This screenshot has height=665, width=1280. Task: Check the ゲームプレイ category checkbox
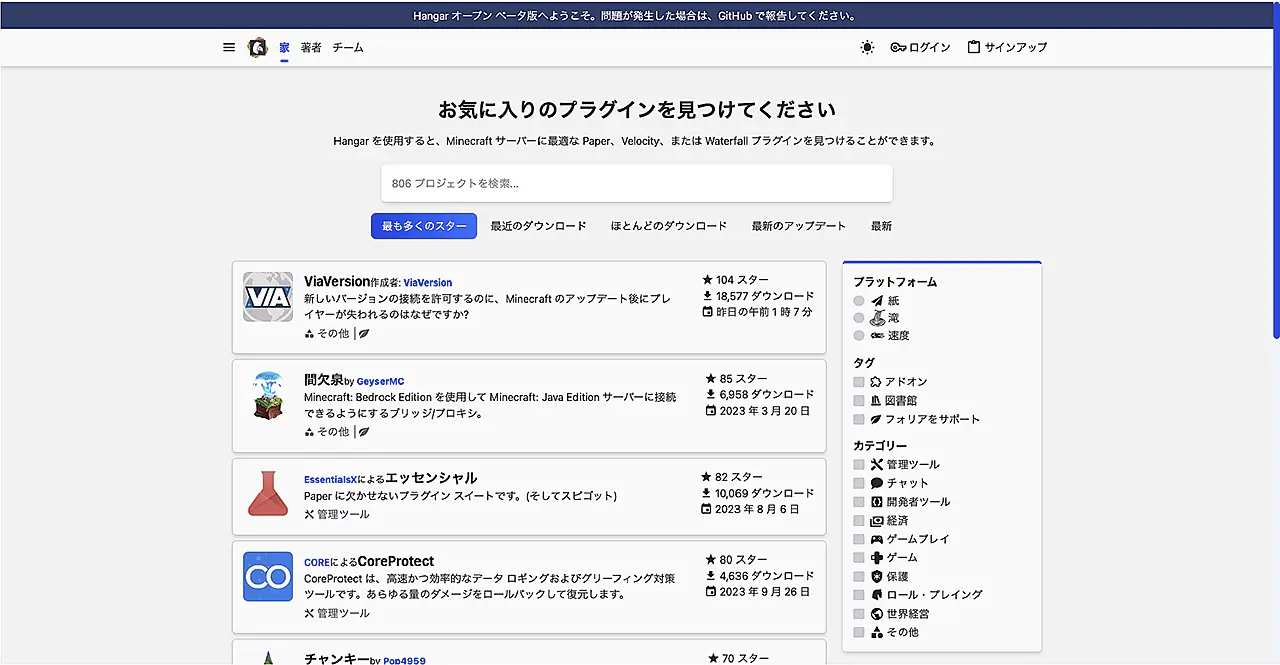point(859,539)
